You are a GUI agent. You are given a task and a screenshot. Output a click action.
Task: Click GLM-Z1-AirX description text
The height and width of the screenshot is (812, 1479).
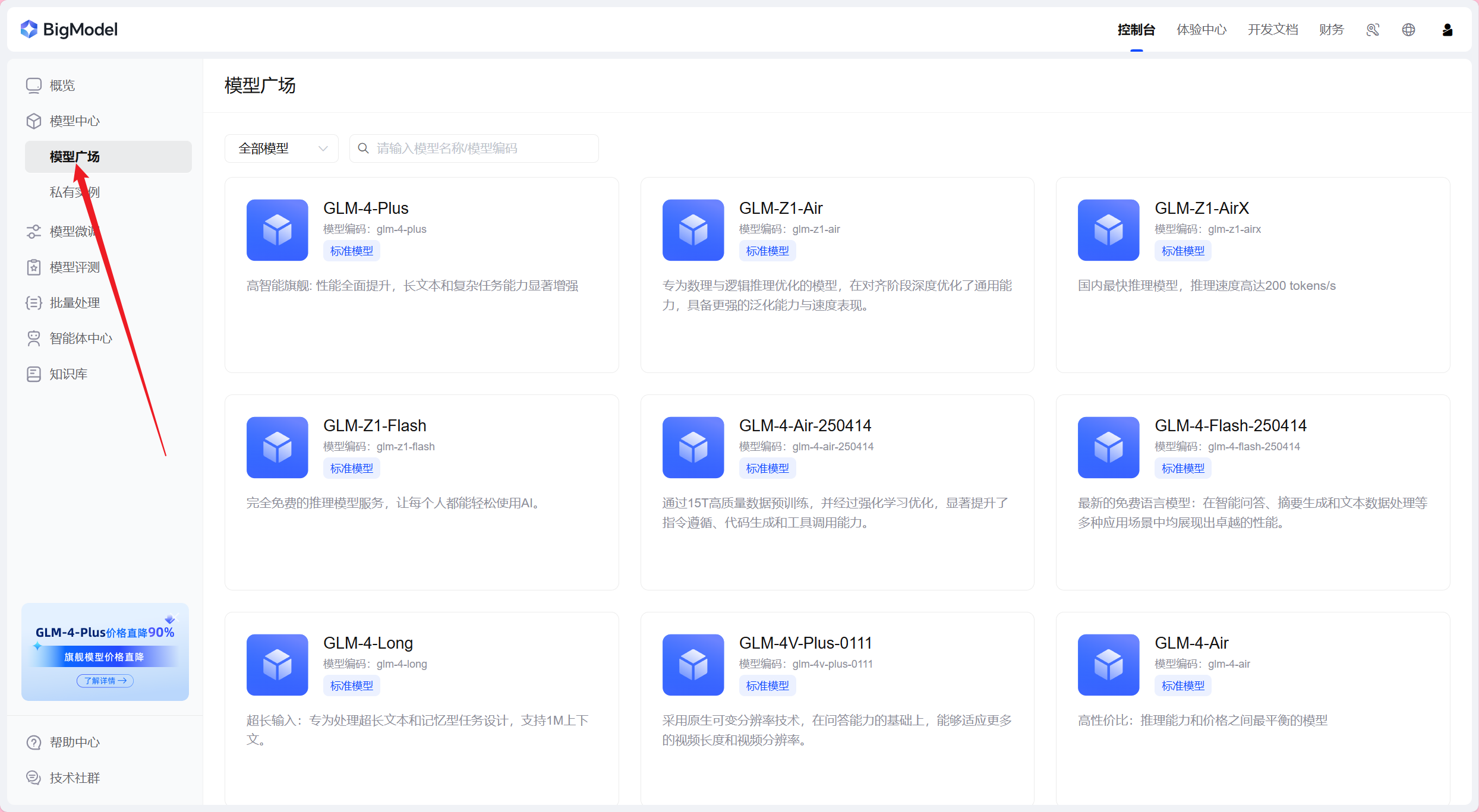(x=1207, y=286)
